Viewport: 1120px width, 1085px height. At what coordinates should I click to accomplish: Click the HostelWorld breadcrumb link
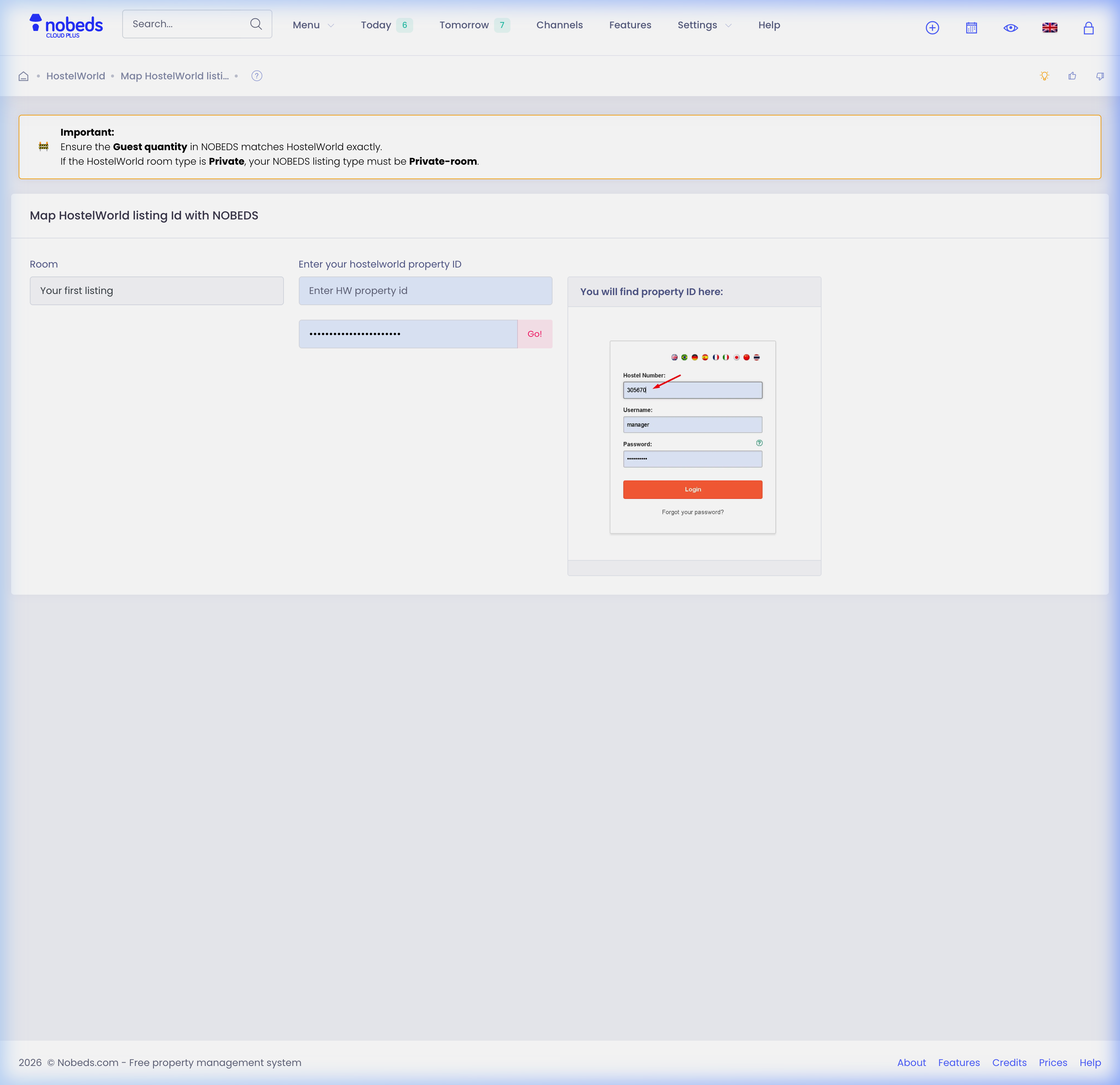point(75,76)
